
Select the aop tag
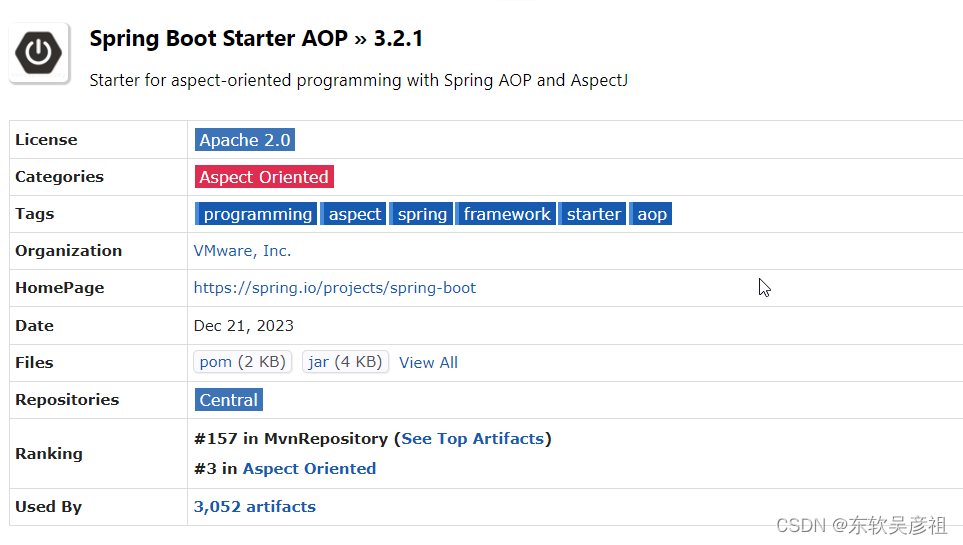coord(651,214)
